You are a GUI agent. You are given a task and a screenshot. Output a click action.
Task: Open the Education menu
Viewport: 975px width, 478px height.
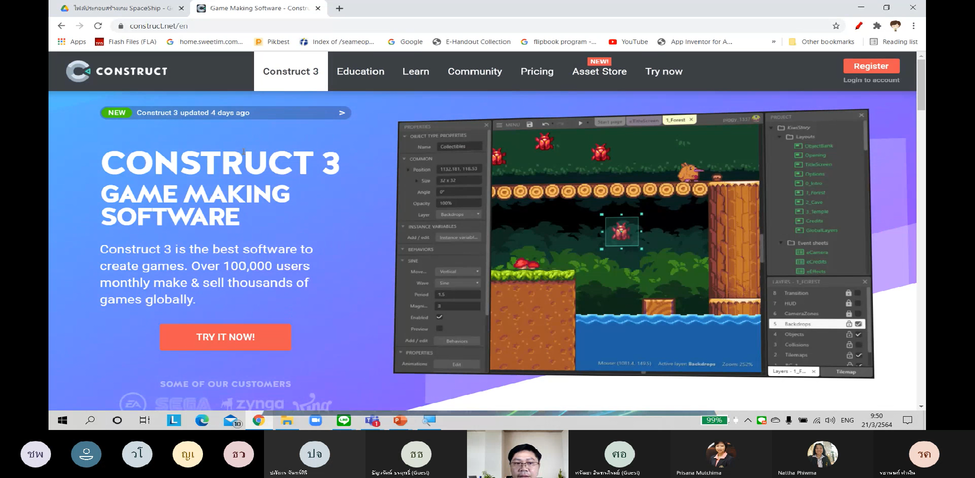[361, 71]
